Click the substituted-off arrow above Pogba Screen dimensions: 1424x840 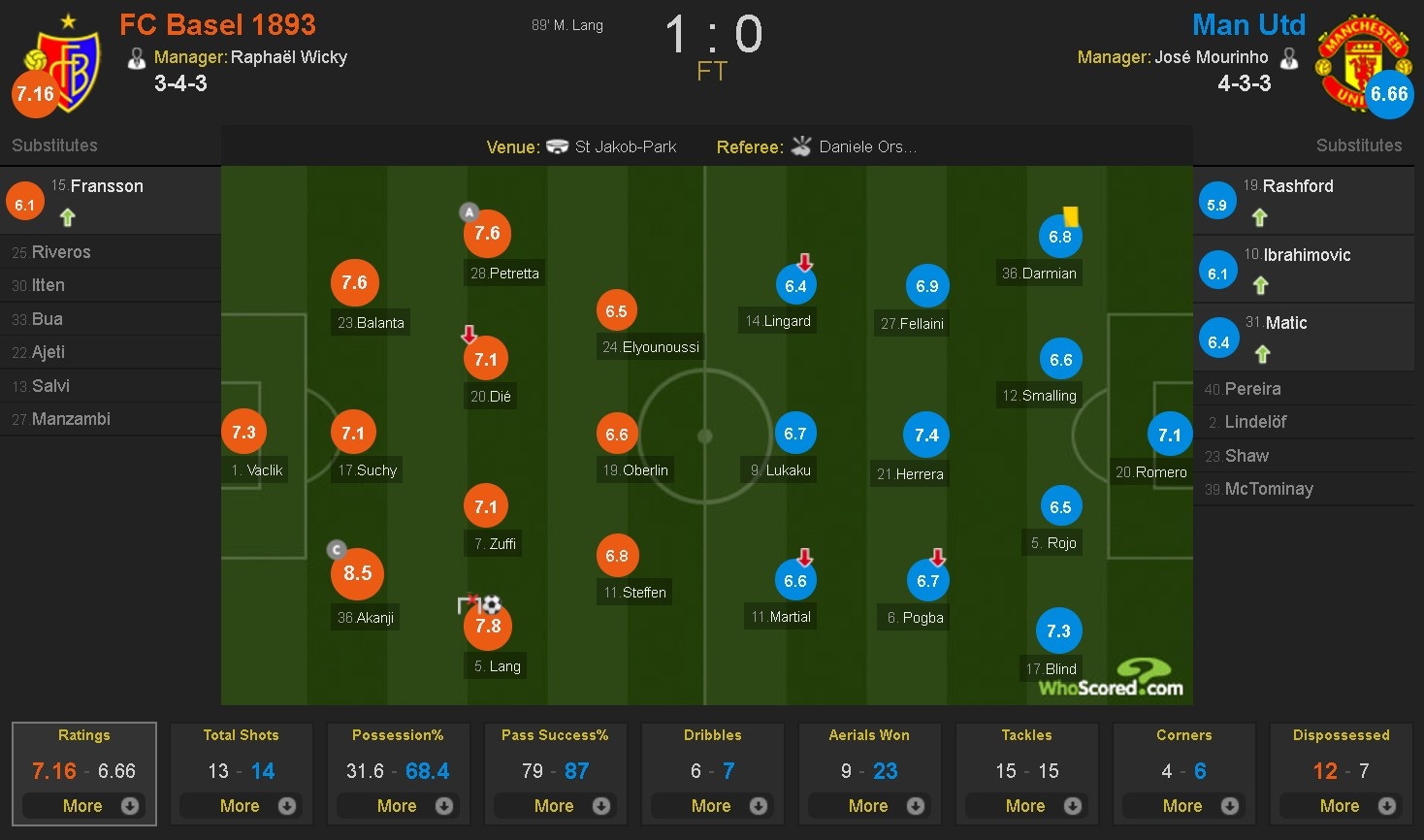click(937, 557)
